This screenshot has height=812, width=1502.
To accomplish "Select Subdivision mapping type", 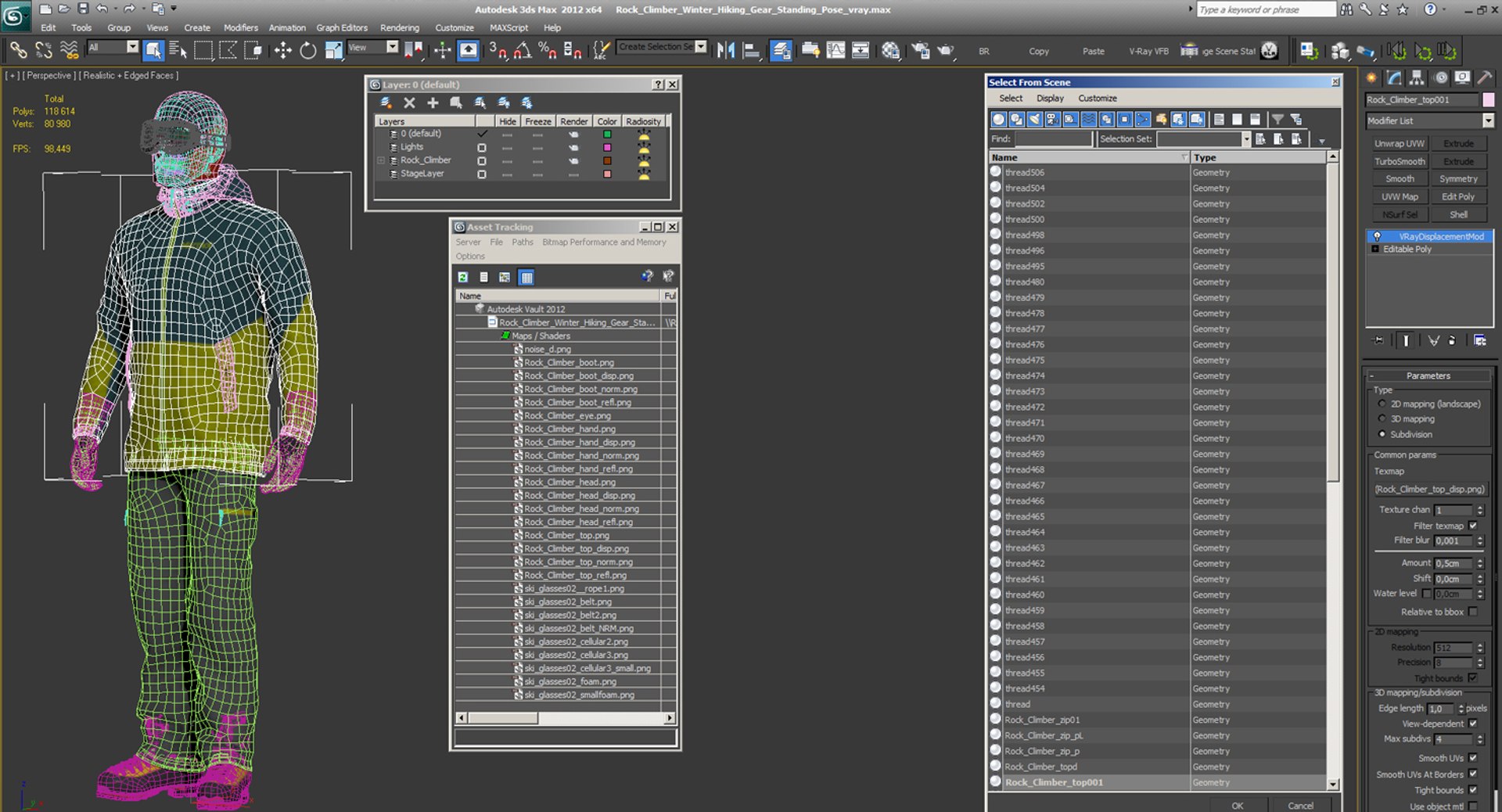I will (1382, 434).
